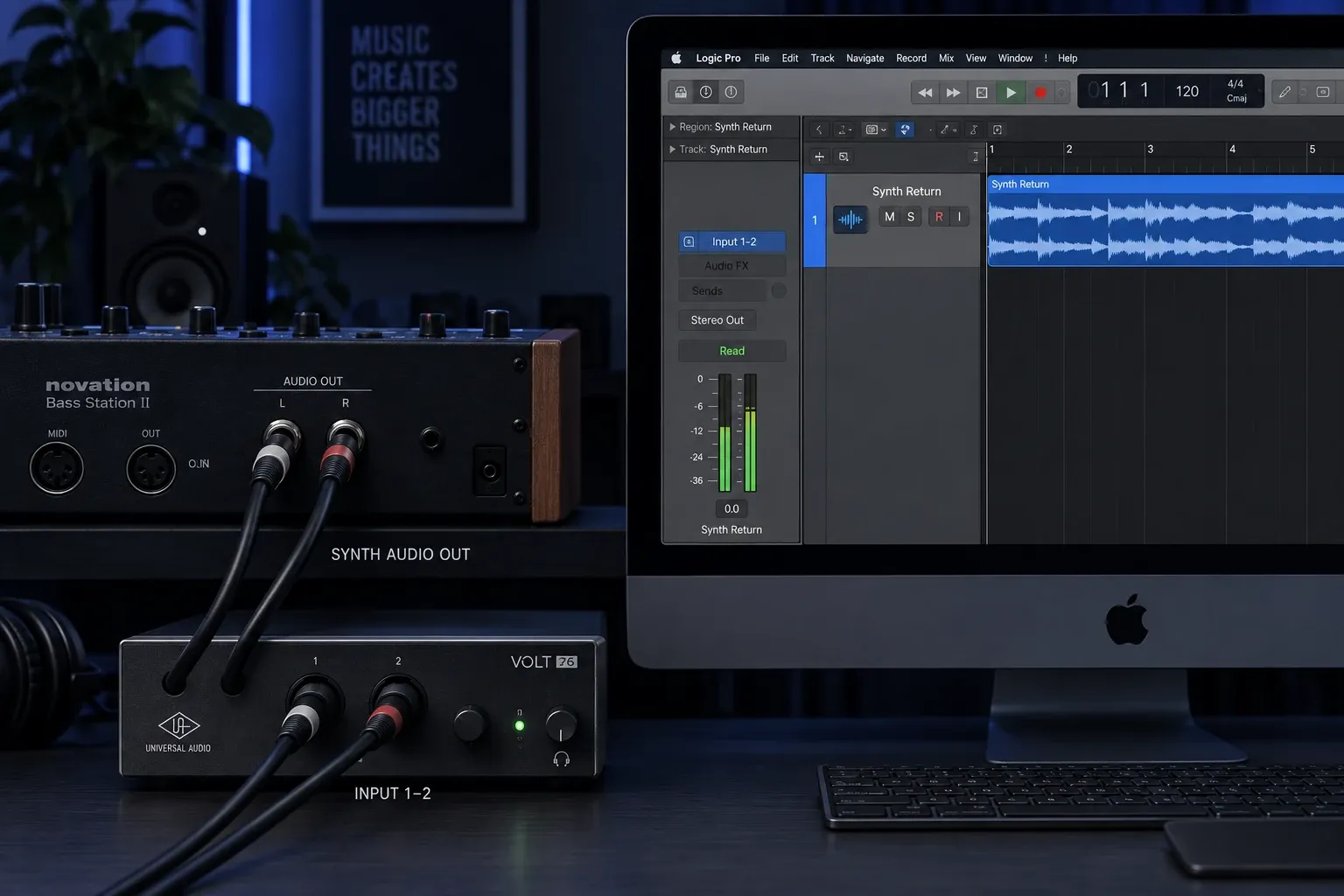The image size is (1344, 896).
Task: Open the Library panel icon
Action: click(x=681, y=92)
